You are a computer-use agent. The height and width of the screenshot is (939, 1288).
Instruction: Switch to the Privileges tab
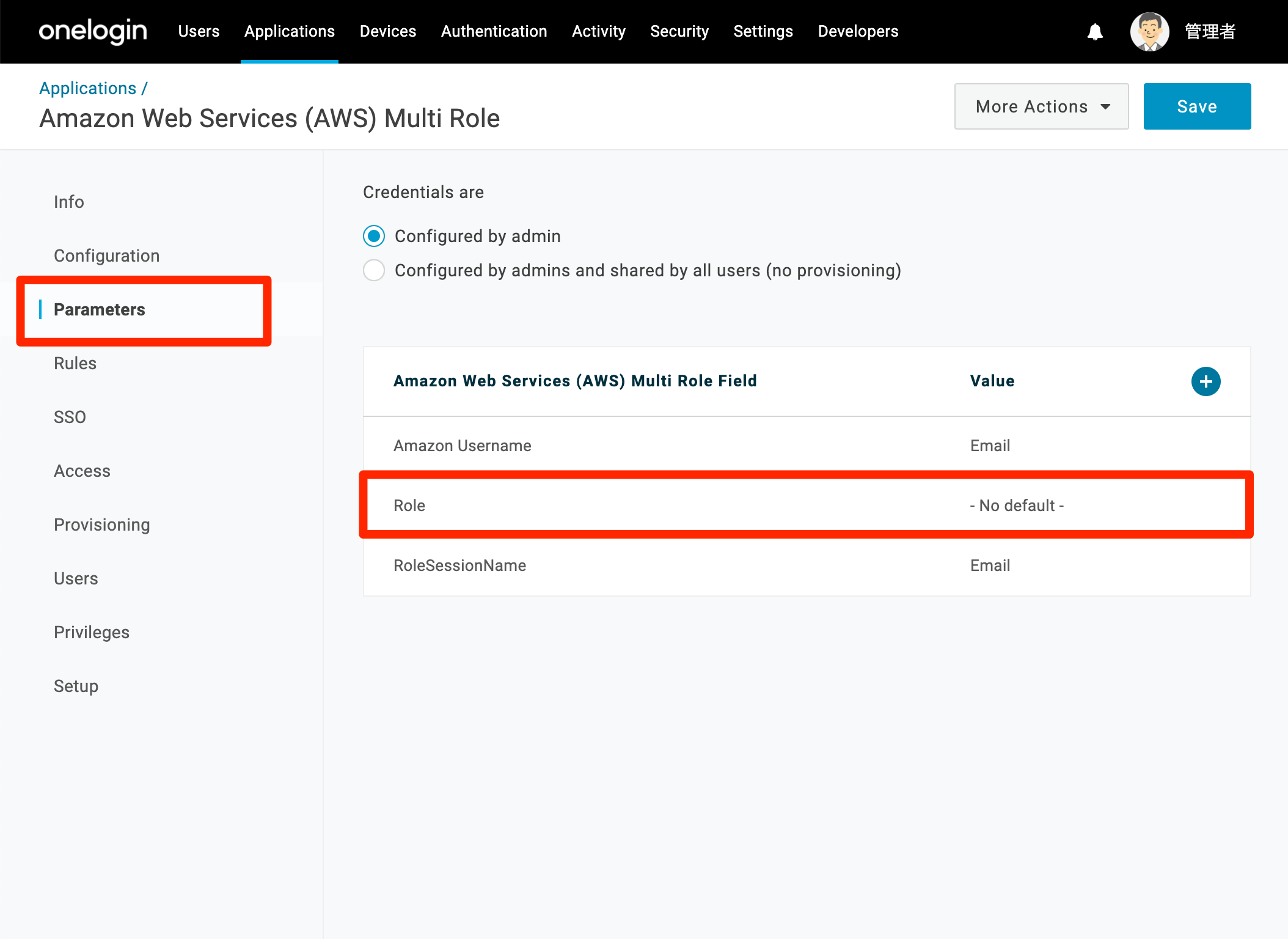pyautogui.click(x=92, y=632)
